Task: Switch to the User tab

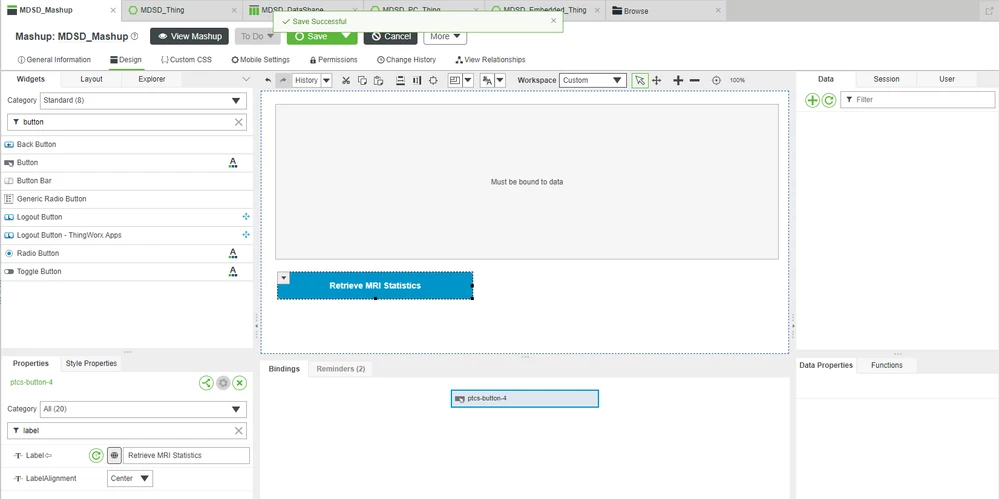Action: coord(947,79)
